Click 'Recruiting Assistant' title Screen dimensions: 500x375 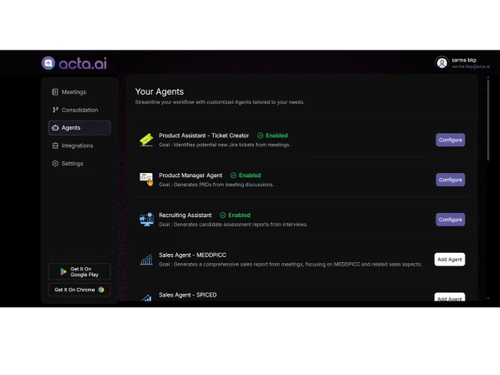tap(185, 215)
